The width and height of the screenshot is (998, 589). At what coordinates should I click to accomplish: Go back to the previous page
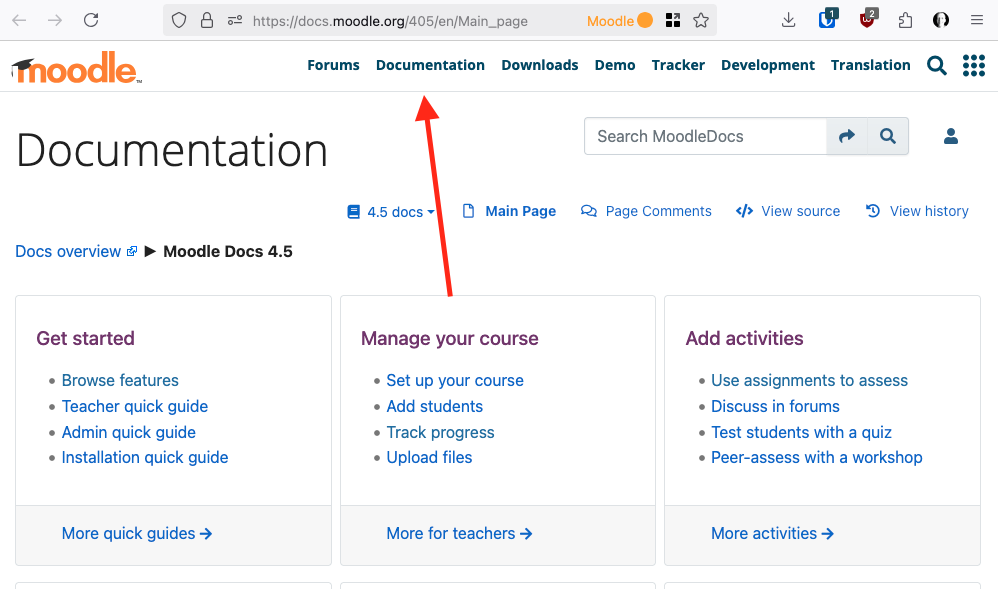[20, 20]
